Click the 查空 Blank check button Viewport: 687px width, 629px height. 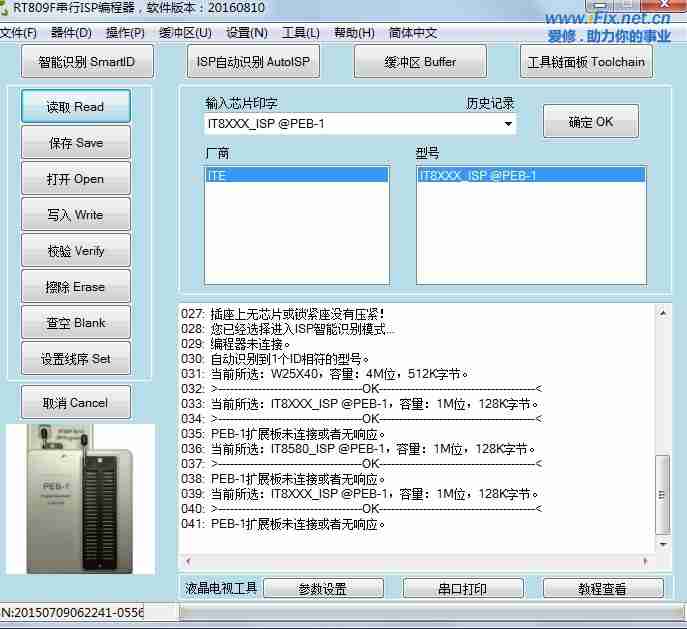tap(75, 323)
